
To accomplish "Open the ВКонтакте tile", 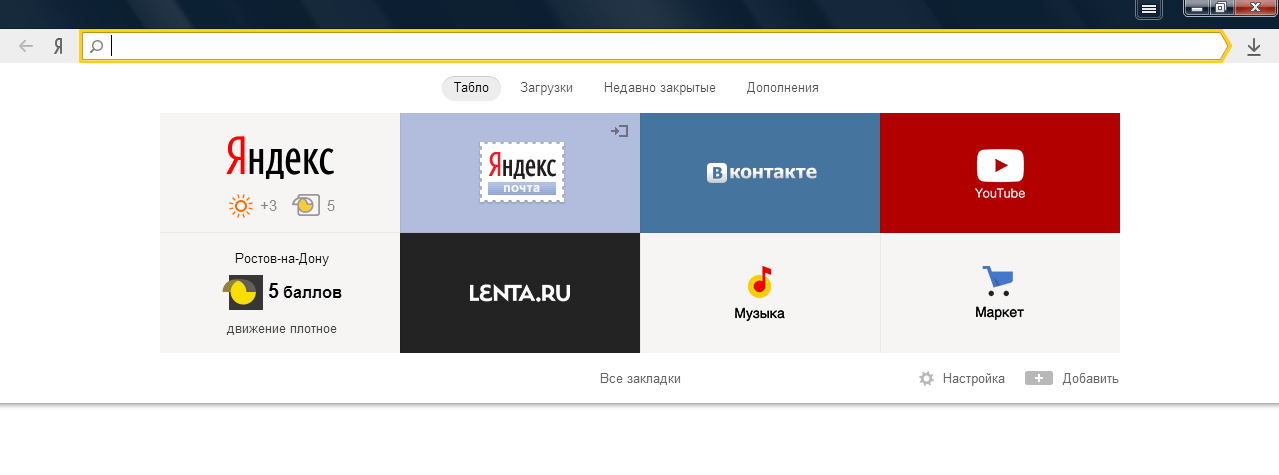I will point(760,172).
